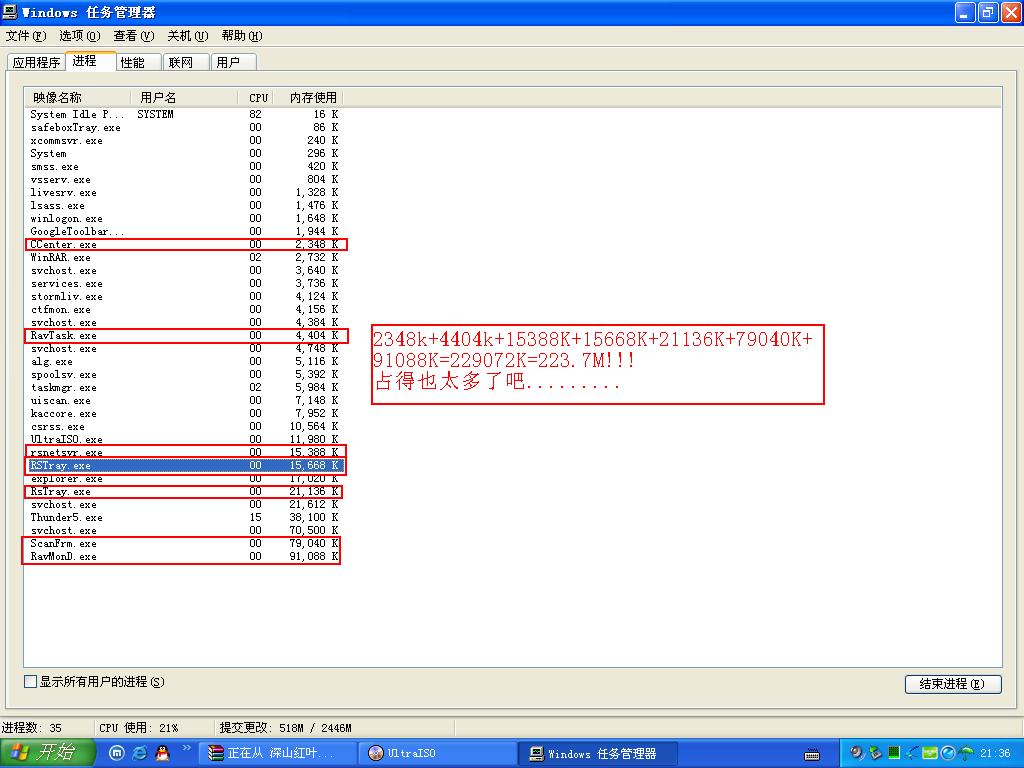Launch Internet Explorer from quick launch
Viewport: 1024px width, 768px height.
[x=139, y=753]
